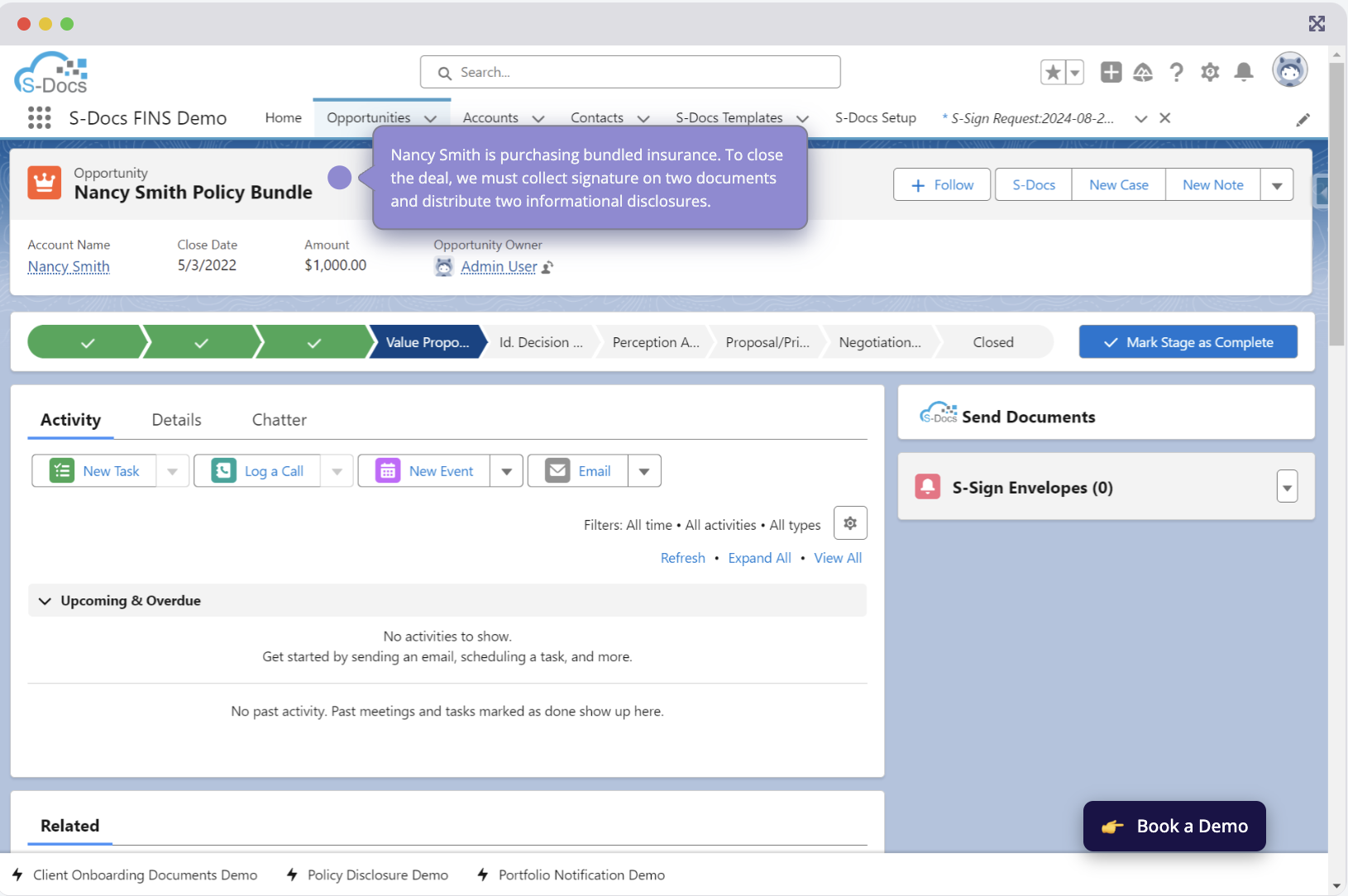Open the Help question mark icon
Screen dimensions: 1348x896
pyautogui.click(x=1176, y=73)
